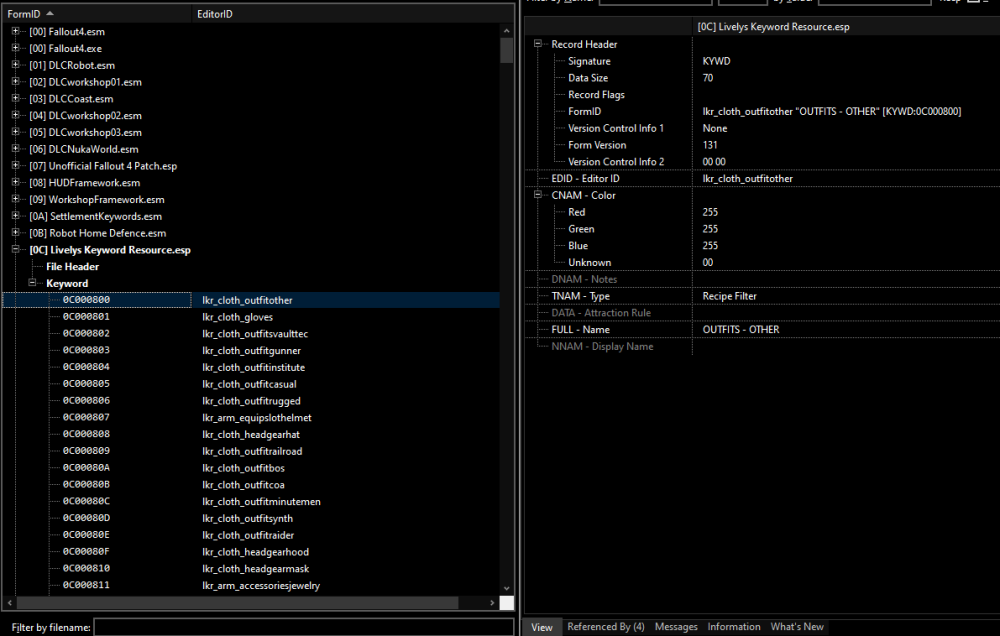
Task: Select the File Header tree item
Action: 72,267
